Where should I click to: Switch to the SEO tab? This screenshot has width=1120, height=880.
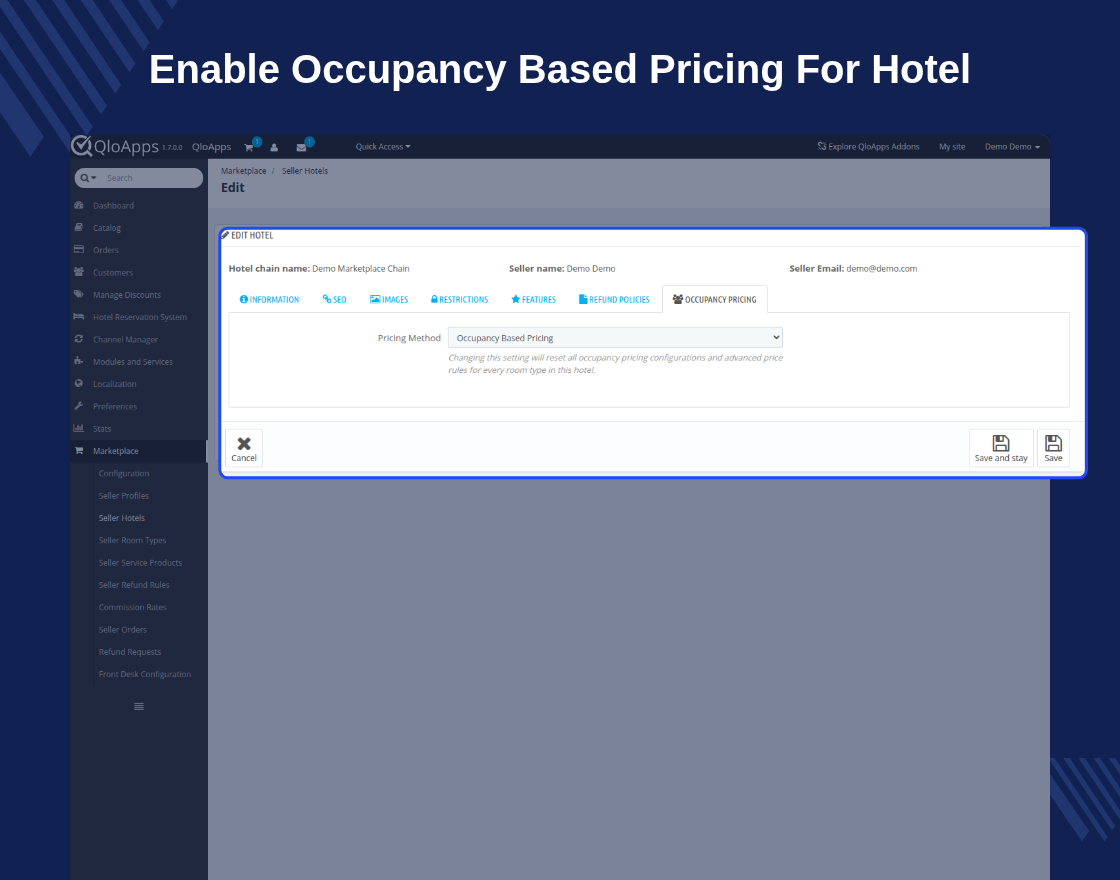[334, 299]
